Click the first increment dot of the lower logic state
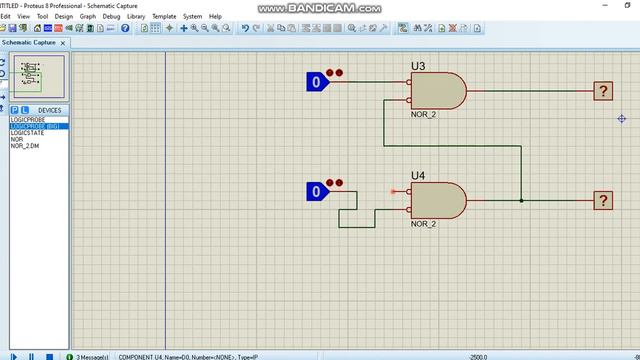Viewport: 640px width, 360px height. [x=330, y=183]
